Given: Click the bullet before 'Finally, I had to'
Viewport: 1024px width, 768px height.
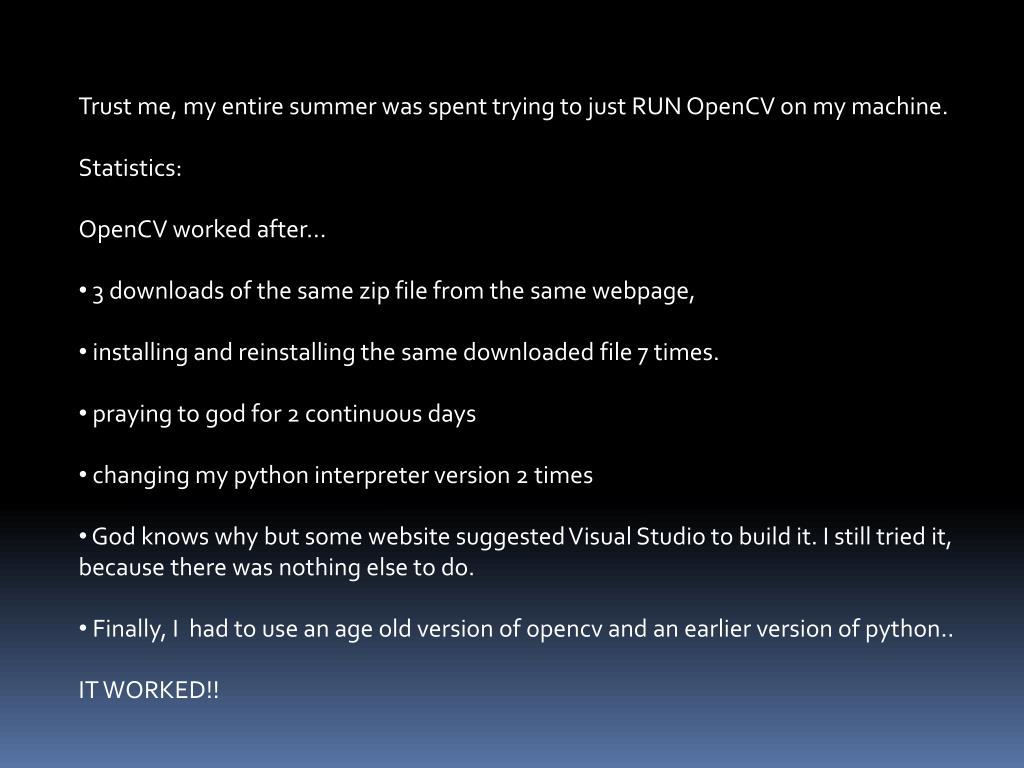Looking at the screenshot, I should point(83,628).
